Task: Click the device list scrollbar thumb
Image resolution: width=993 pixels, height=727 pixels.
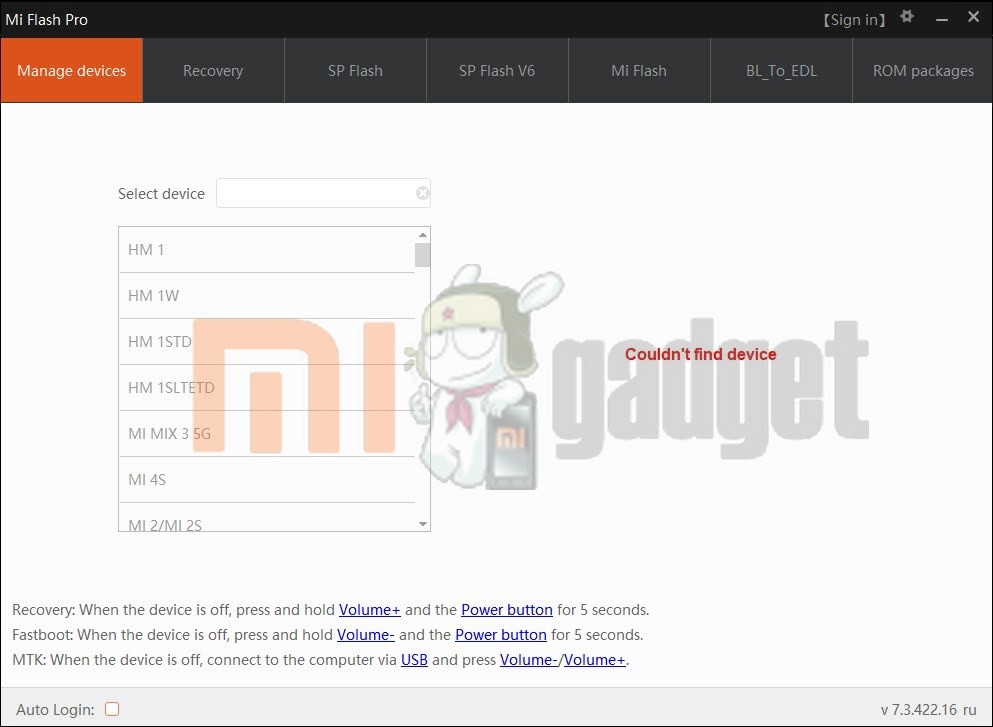Action: (422, 255)
